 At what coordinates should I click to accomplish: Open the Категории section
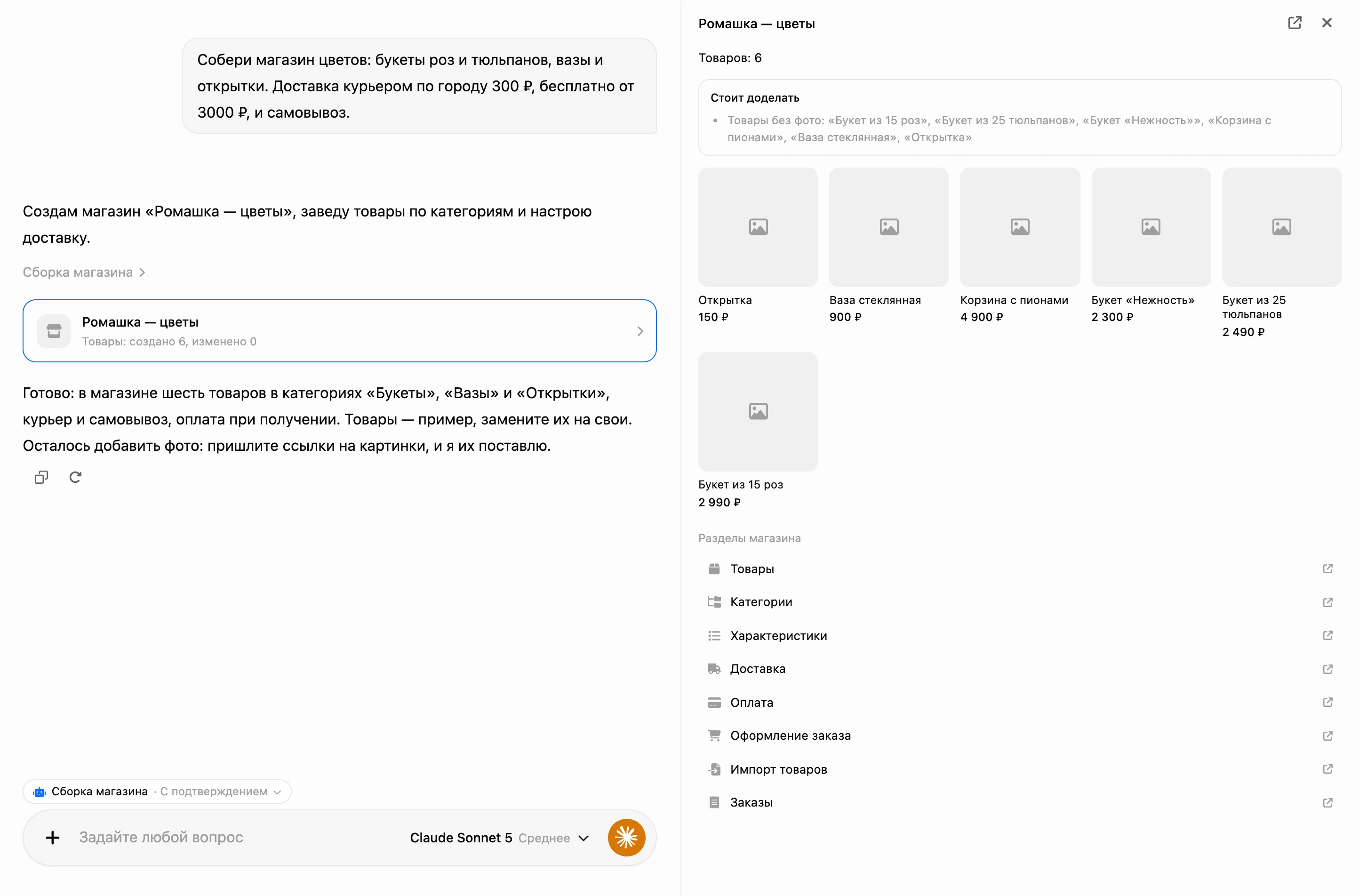[x=1020, y=602]
